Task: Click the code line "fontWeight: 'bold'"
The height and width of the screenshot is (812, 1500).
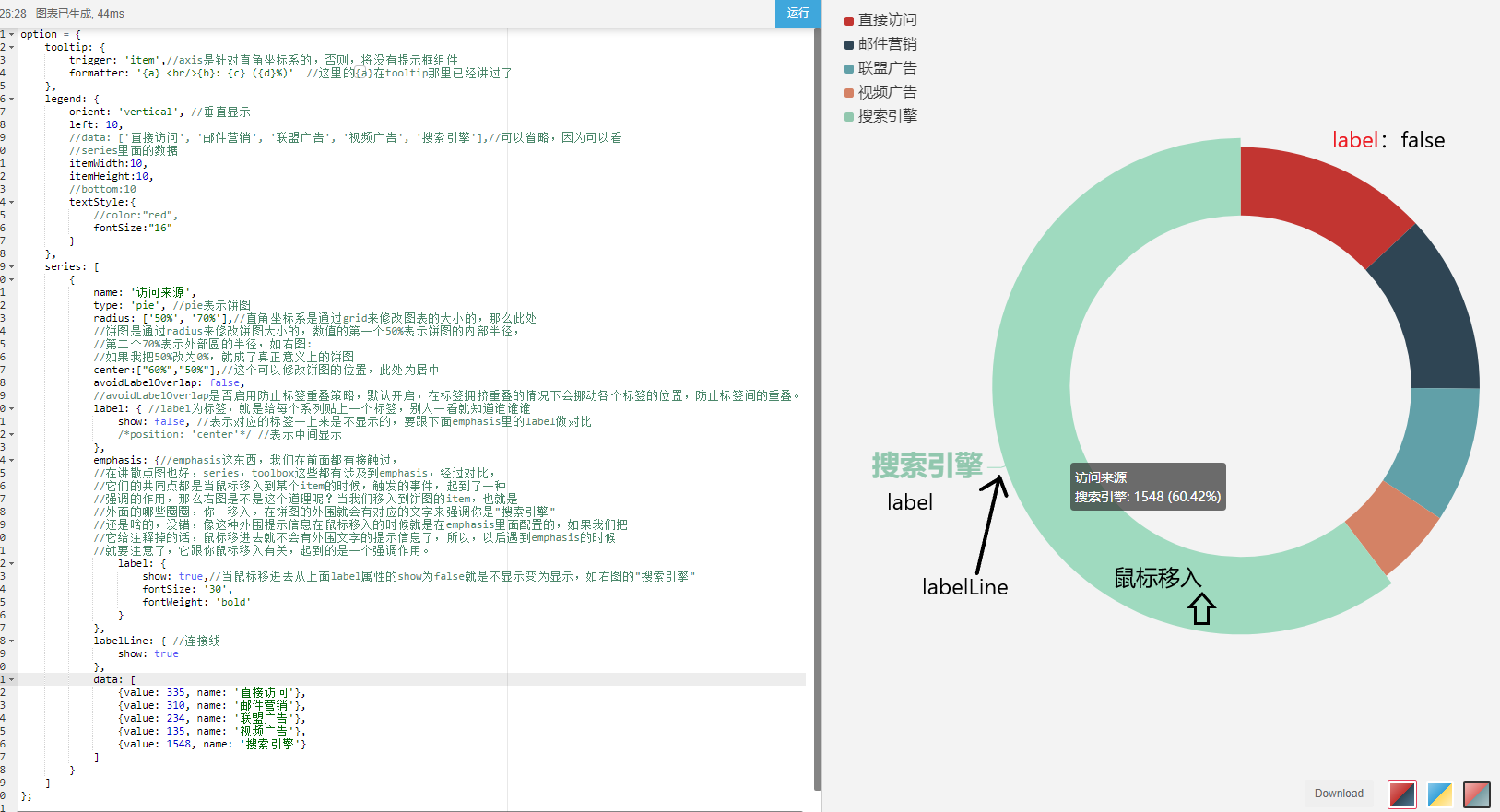Action: 196,602
